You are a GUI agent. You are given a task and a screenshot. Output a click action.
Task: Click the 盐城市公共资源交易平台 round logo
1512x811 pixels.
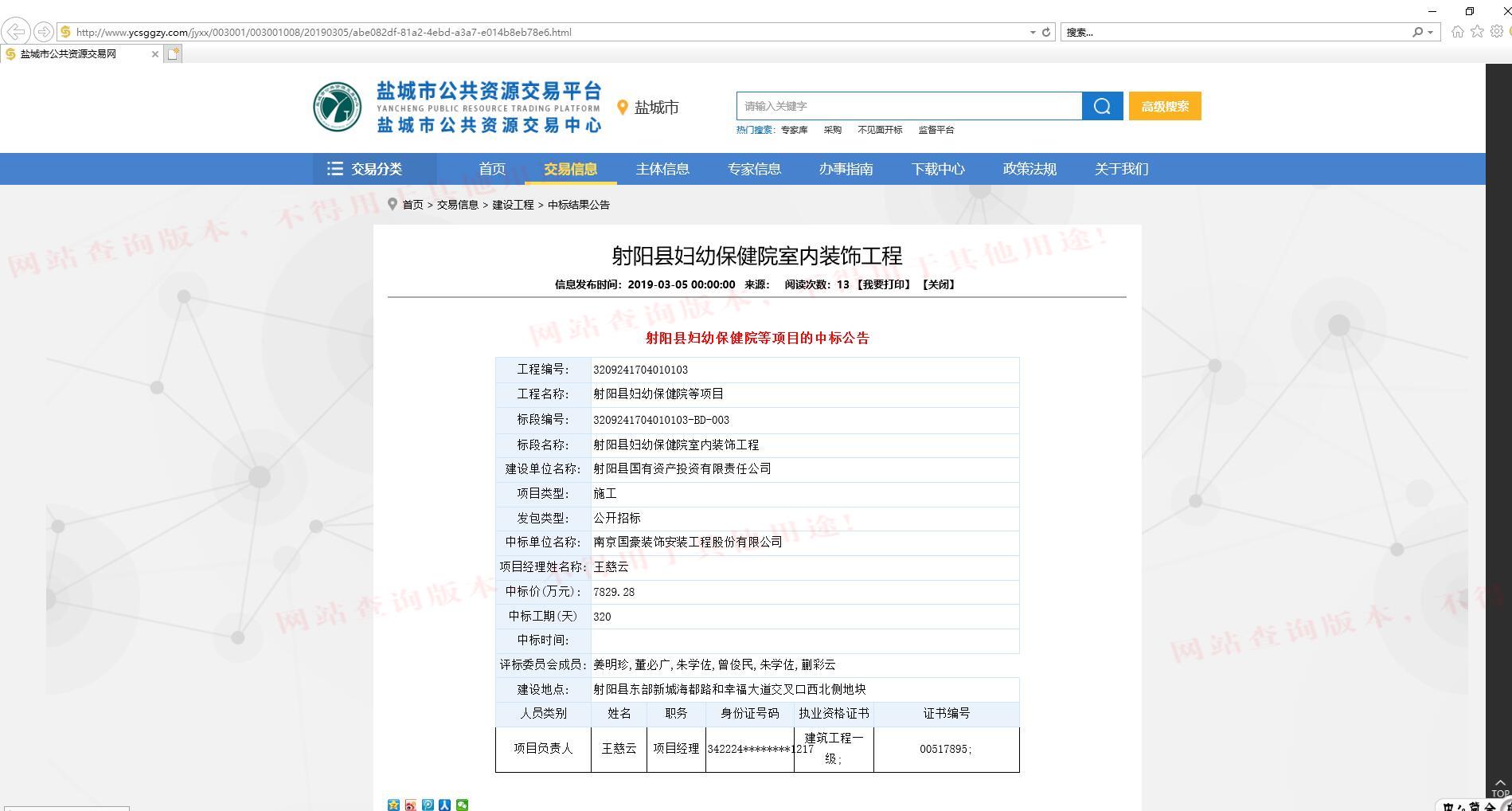pos(337,107)
